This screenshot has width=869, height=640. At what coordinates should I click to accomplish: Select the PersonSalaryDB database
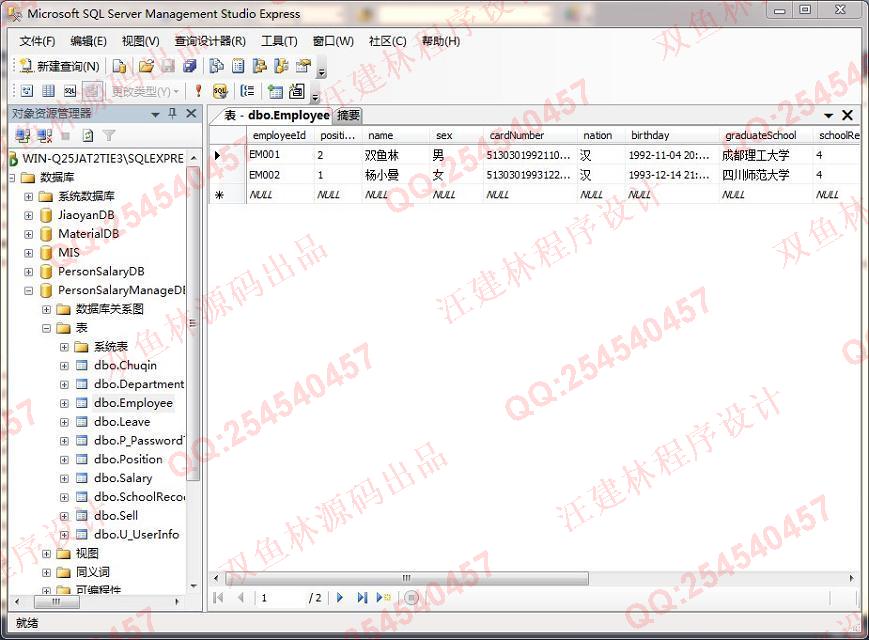[x=101, y=272]
